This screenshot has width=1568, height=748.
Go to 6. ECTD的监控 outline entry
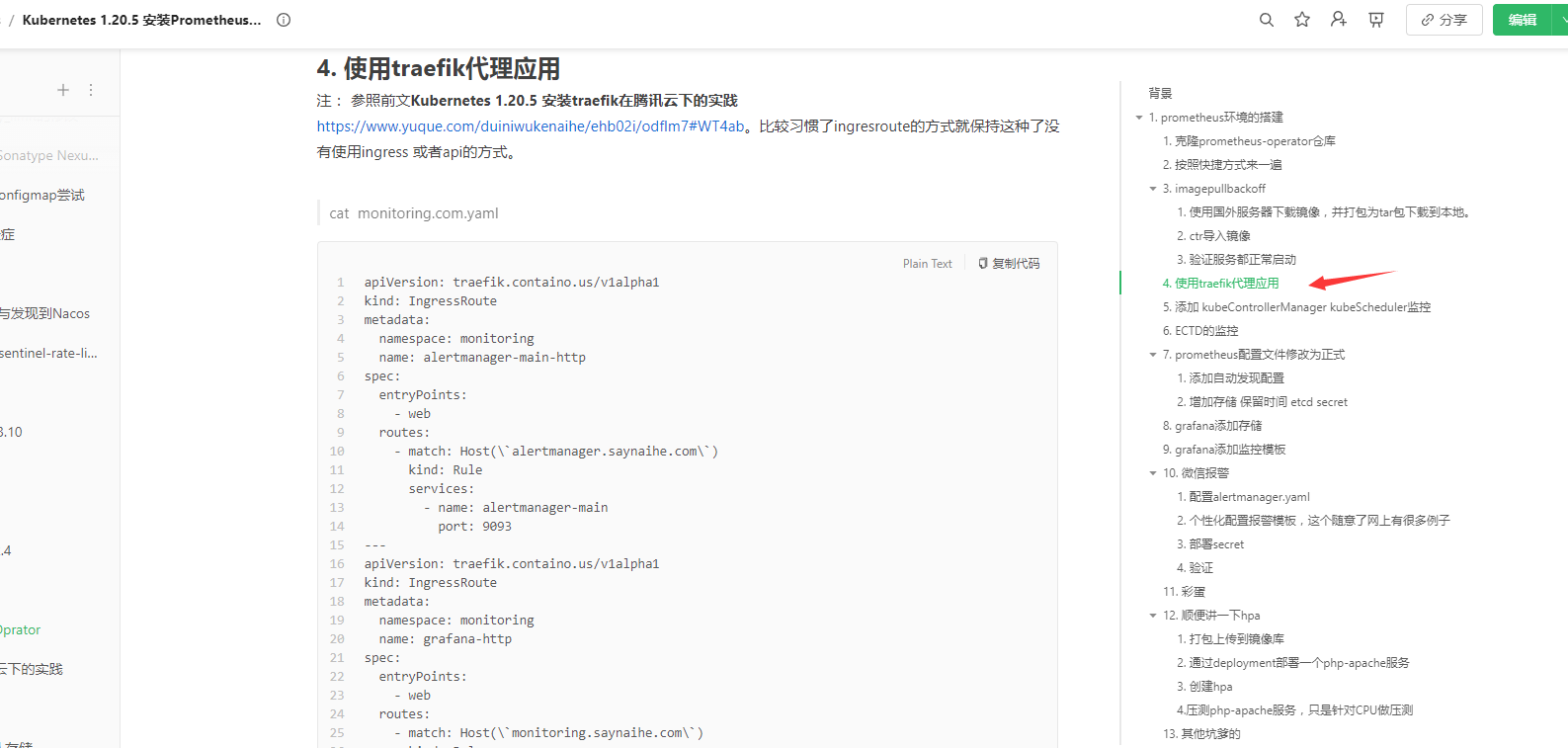(1199, 331)
